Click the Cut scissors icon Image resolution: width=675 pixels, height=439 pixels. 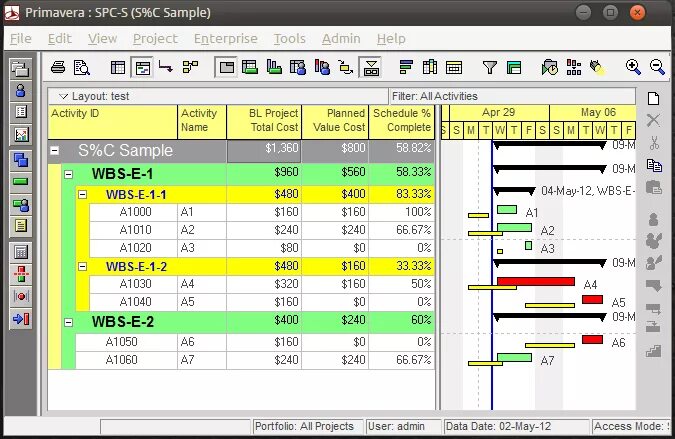coord(654,142)
